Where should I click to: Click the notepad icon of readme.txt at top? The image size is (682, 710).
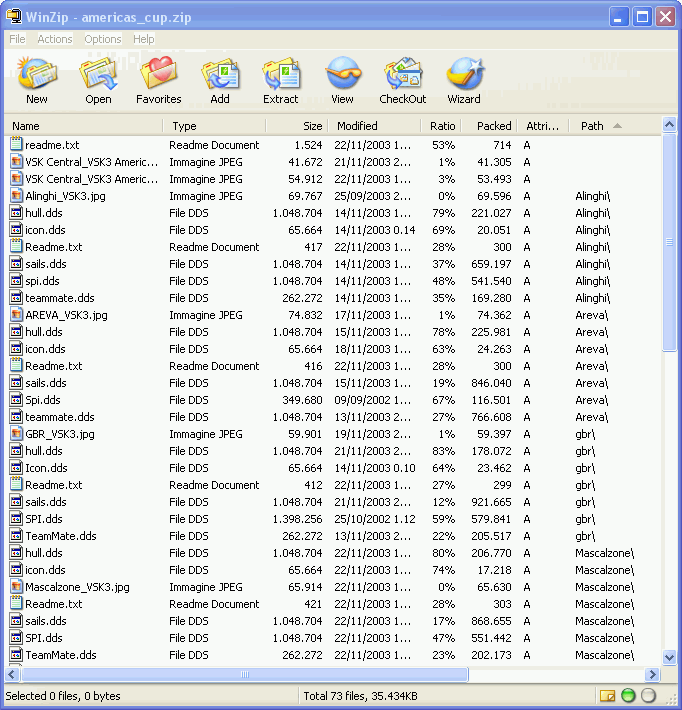coord(16,144)
